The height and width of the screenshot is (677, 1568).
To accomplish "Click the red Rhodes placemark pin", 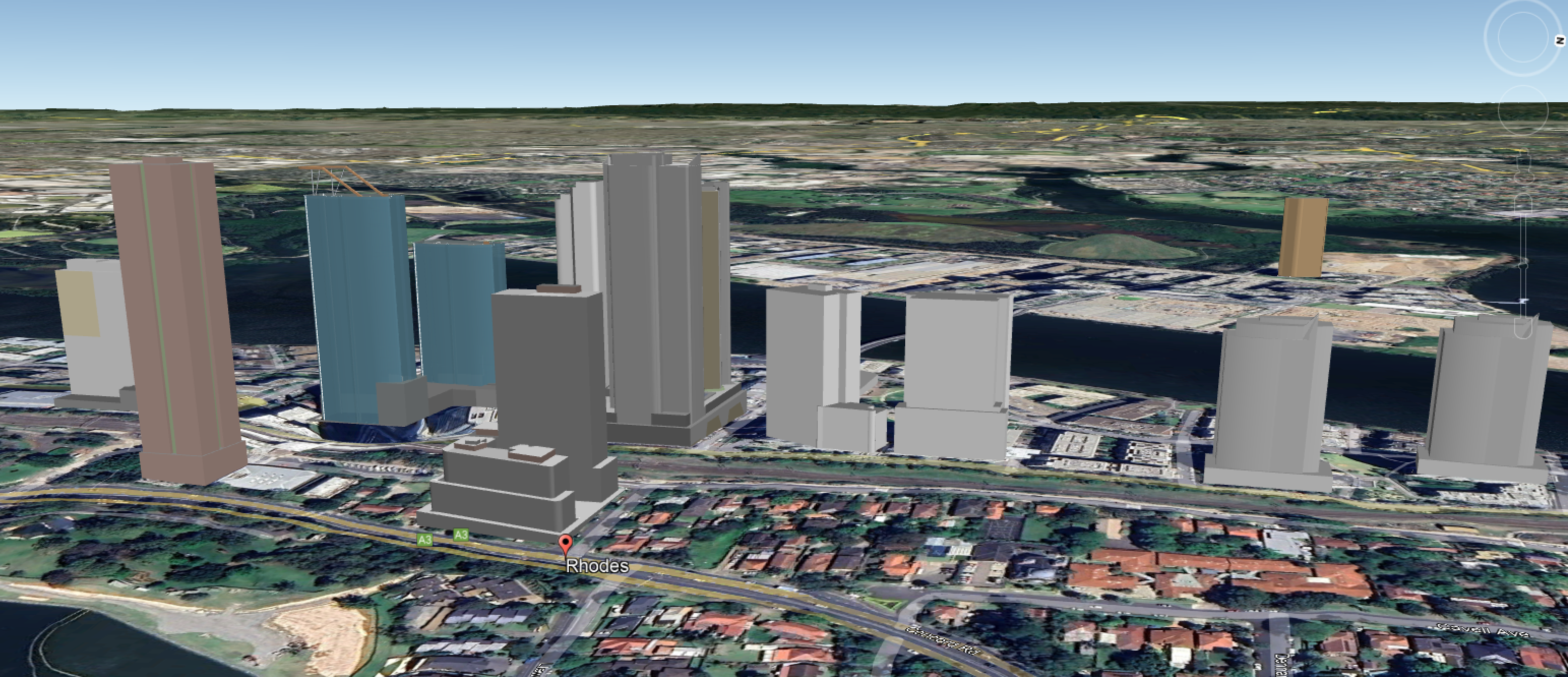I will tap(566, 542).
